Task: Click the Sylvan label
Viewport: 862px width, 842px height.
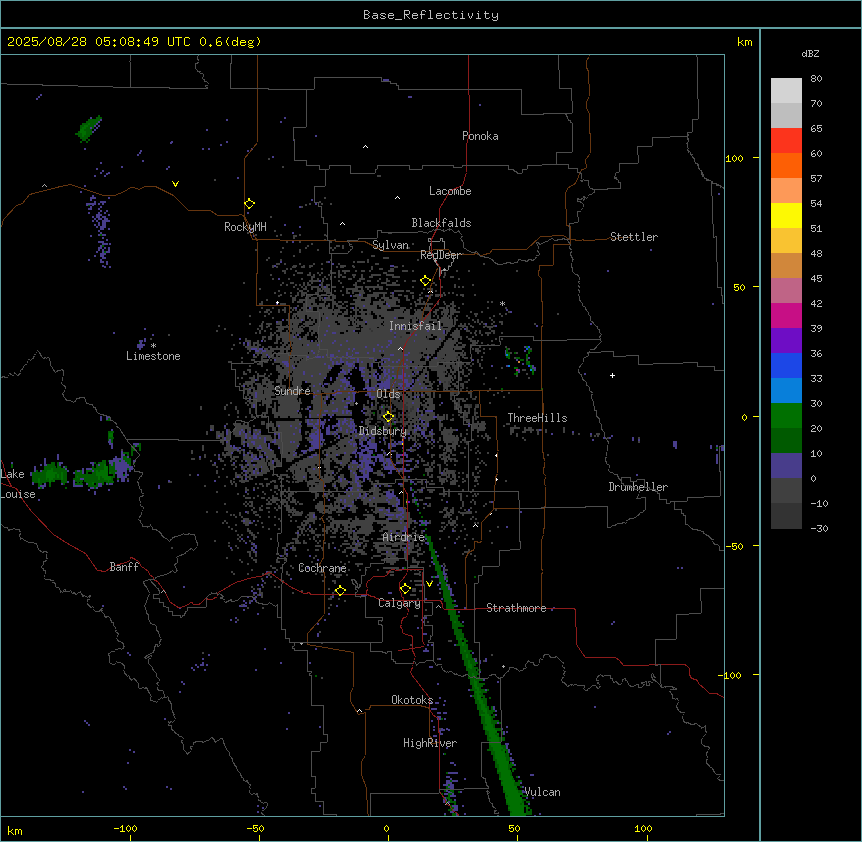Action: (390, 245)
